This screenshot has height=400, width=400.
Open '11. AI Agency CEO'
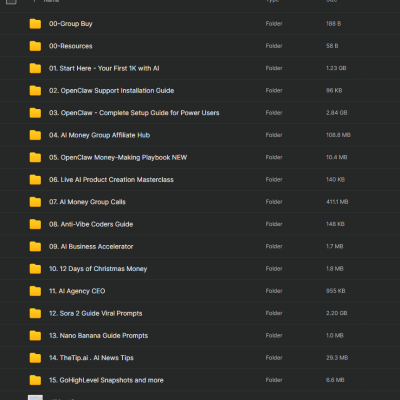coord(77,291)
